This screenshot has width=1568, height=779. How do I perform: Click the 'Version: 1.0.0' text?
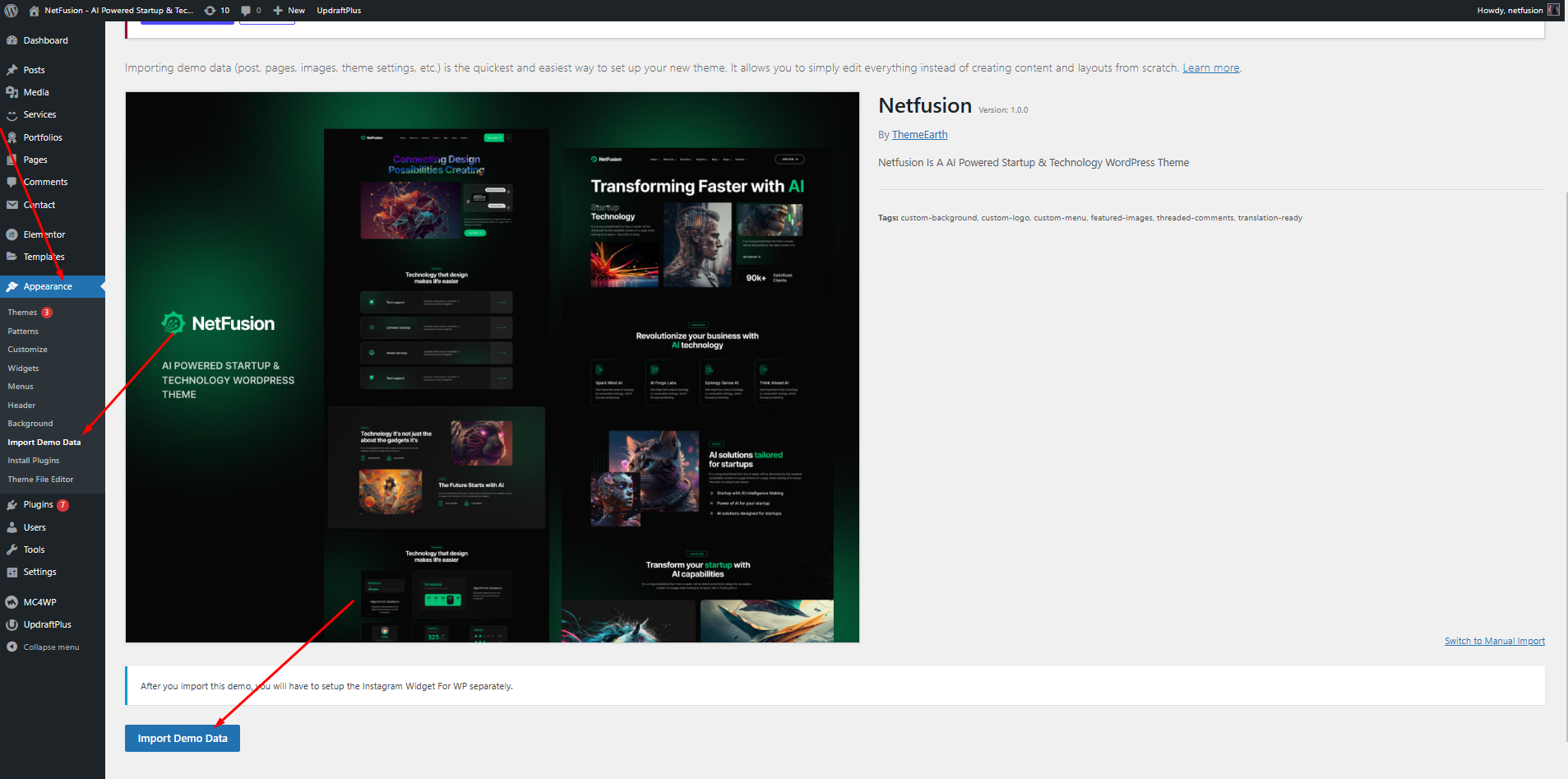coord(1003,110)
